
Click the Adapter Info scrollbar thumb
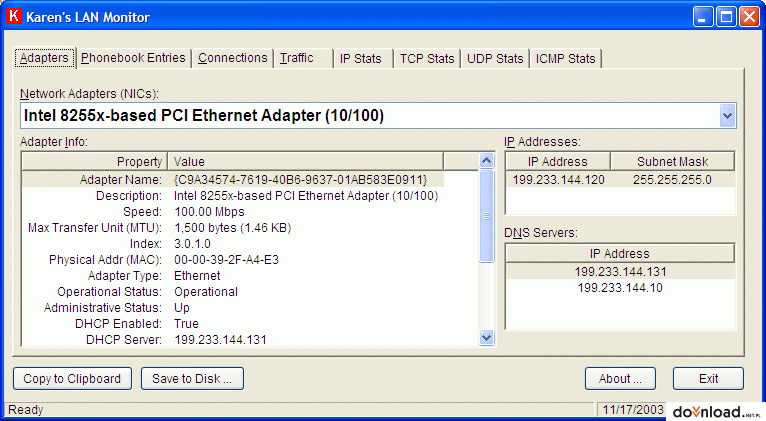pos(487,215)
